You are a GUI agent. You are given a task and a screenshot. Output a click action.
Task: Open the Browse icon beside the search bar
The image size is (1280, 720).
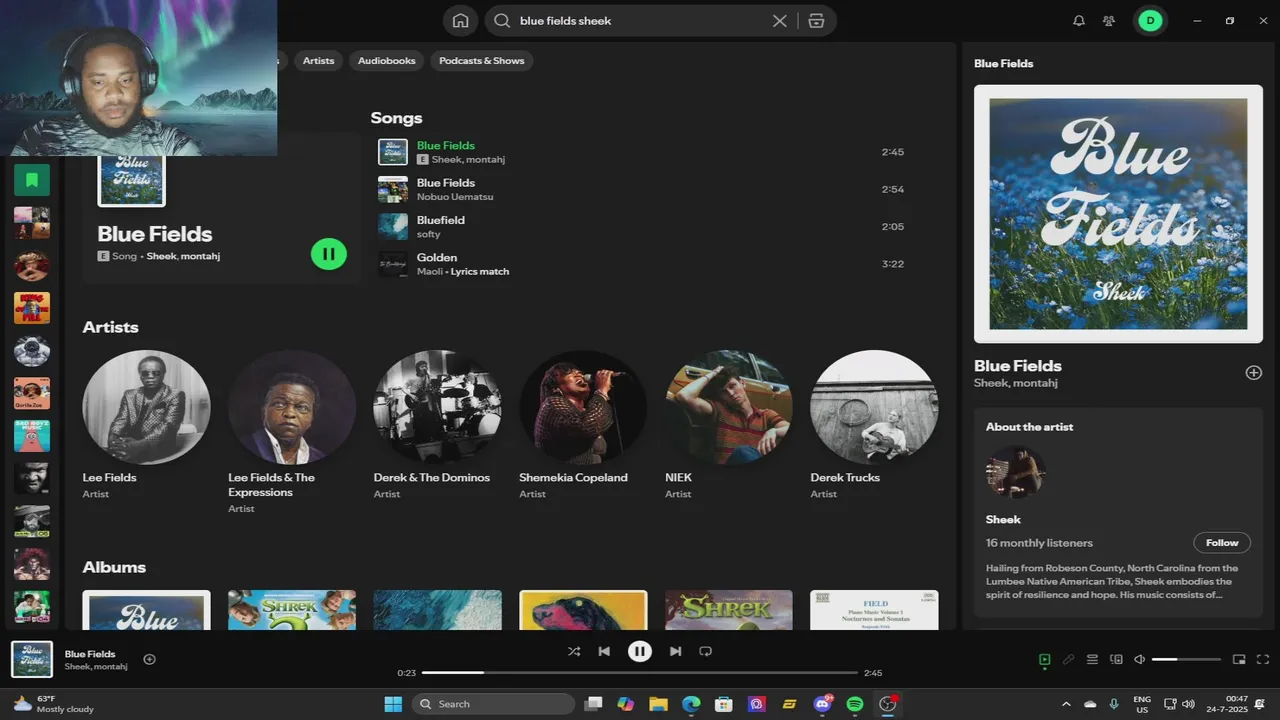[816, 20]
